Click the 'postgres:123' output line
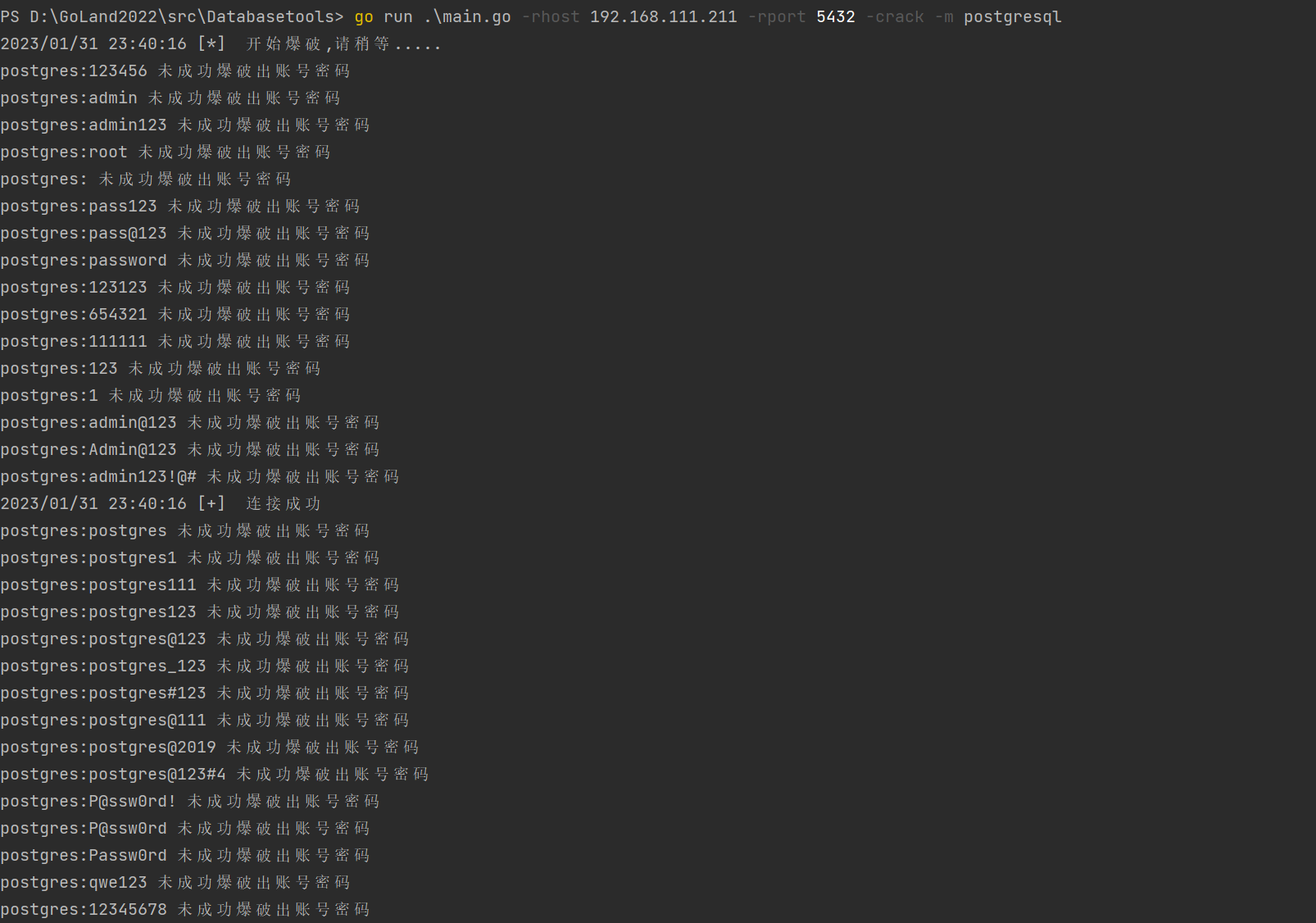Viewport: 1316px width, 923px height. tap(161, 368)
